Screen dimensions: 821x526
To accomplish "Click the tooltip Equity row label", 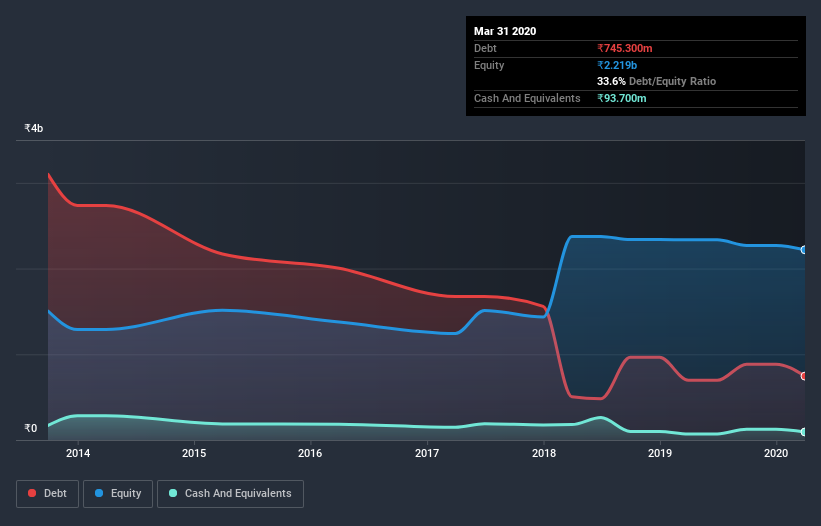I will (489, 65).
